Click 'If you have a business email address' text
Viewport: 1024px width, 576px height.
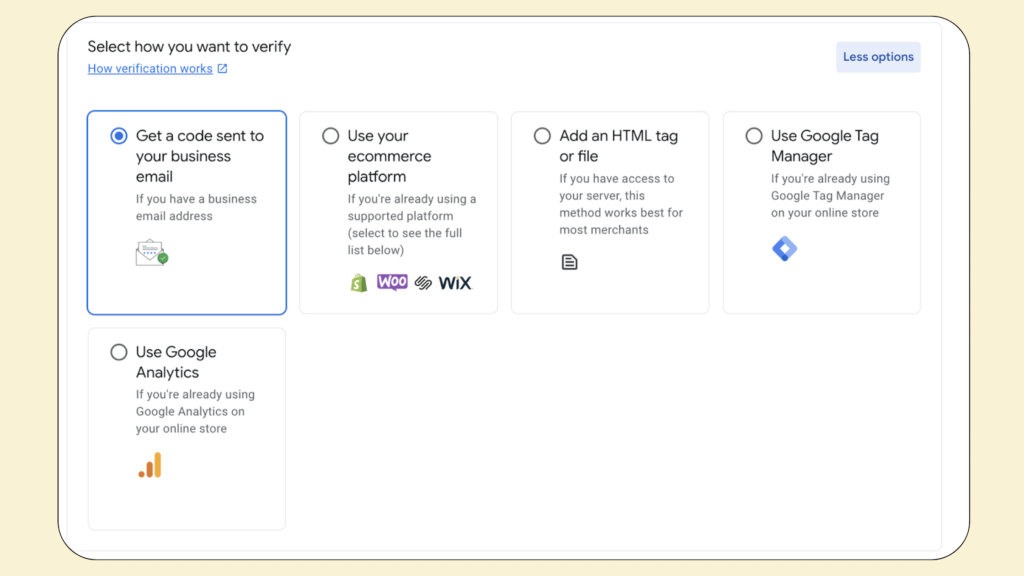point(196,208)
